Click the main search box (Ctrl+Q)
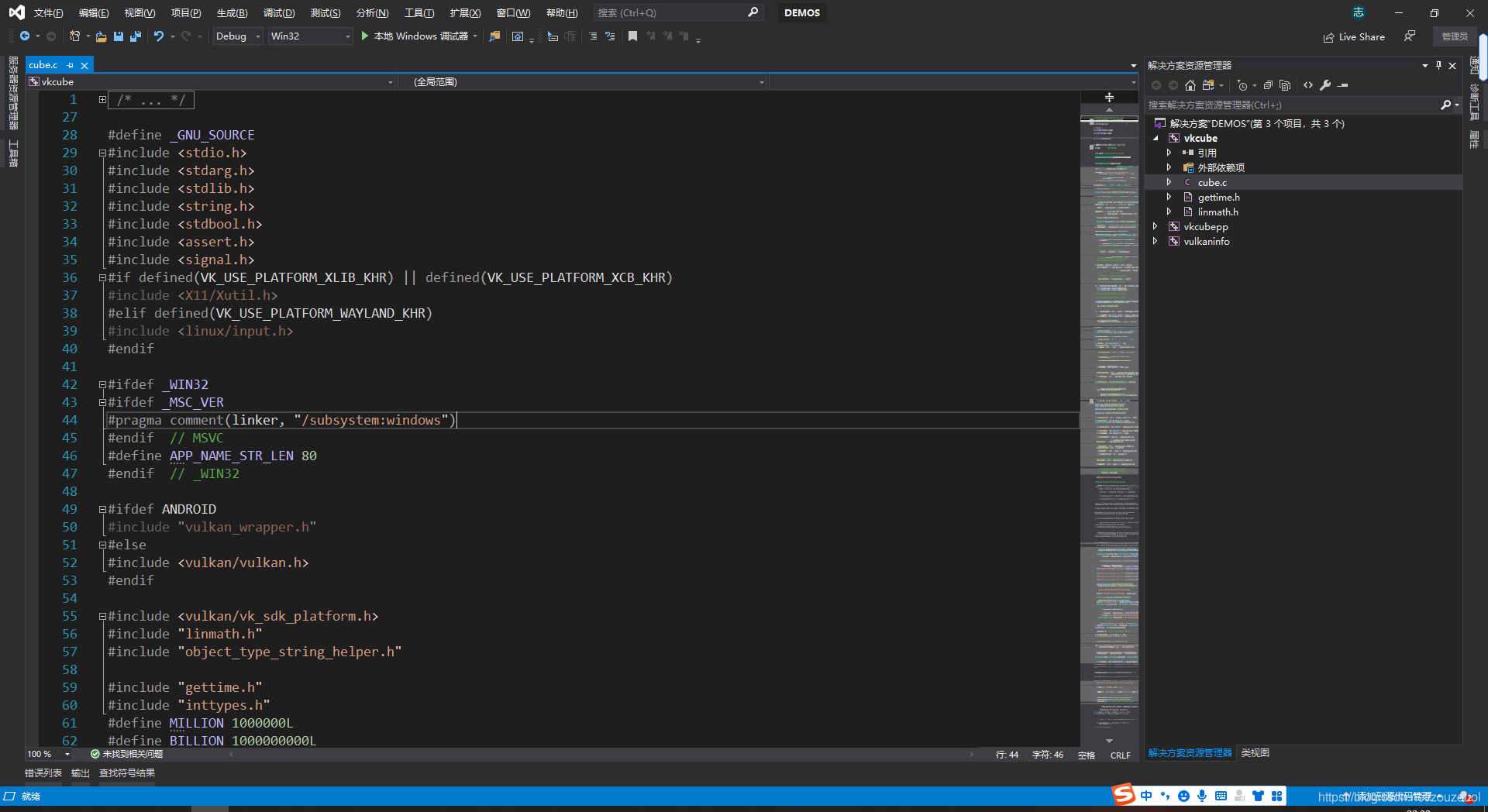Viewport: 1488px width, 812px height. click(678, 13)
